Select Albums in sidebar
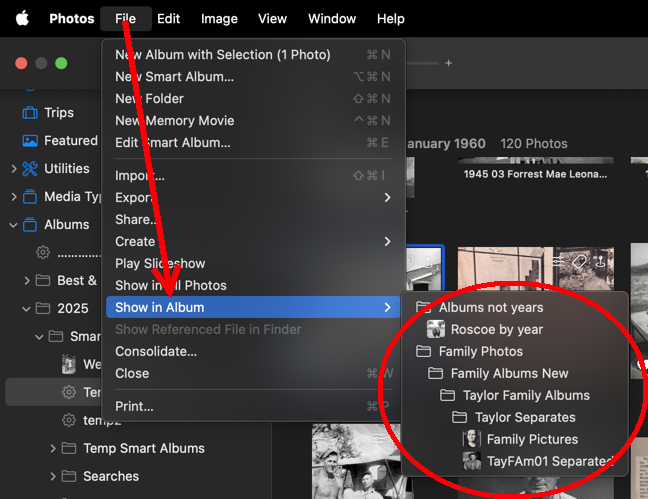 (67, 224)
